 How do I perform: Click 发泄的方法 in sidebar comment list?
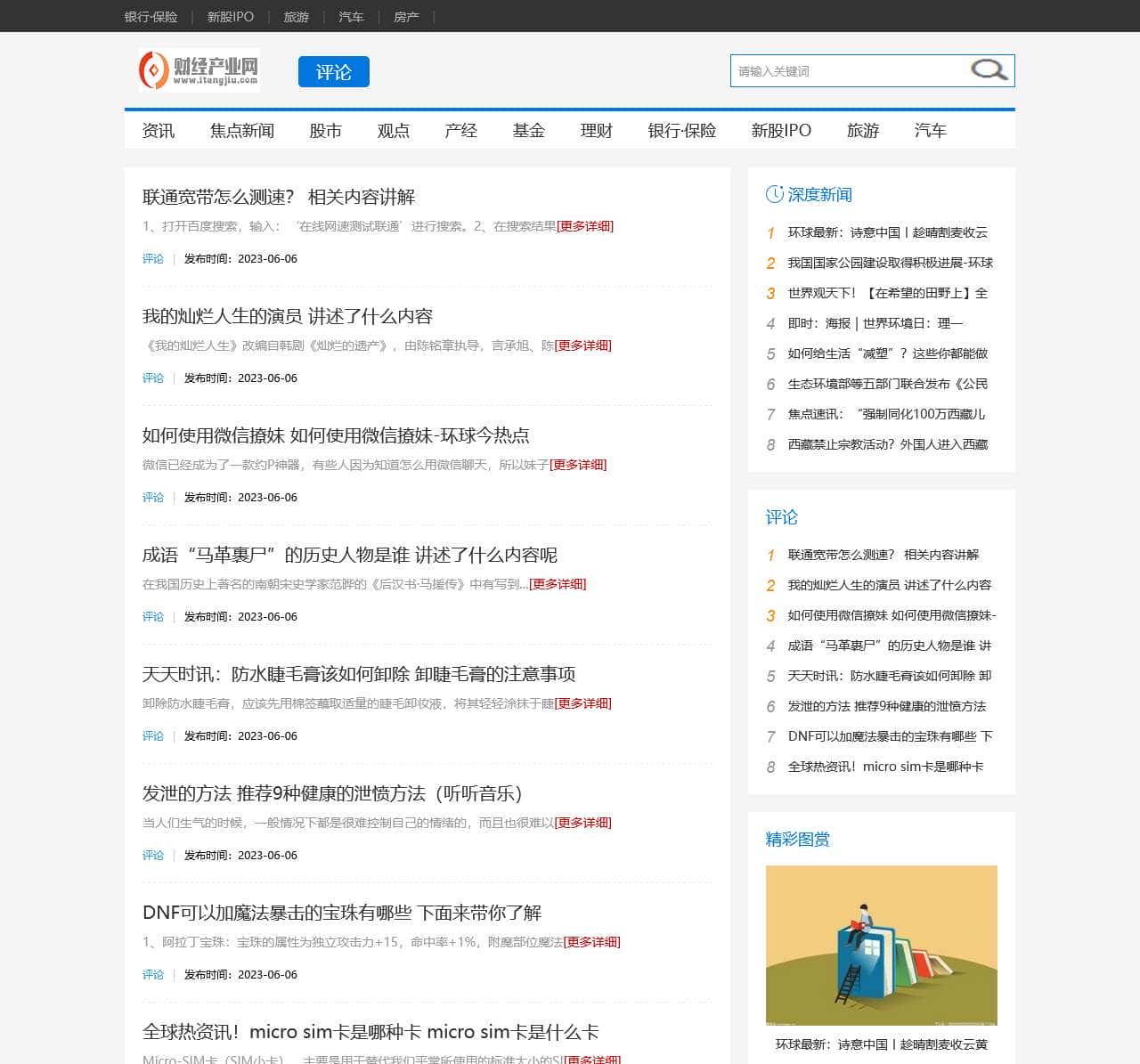click(x=886, y=706)
